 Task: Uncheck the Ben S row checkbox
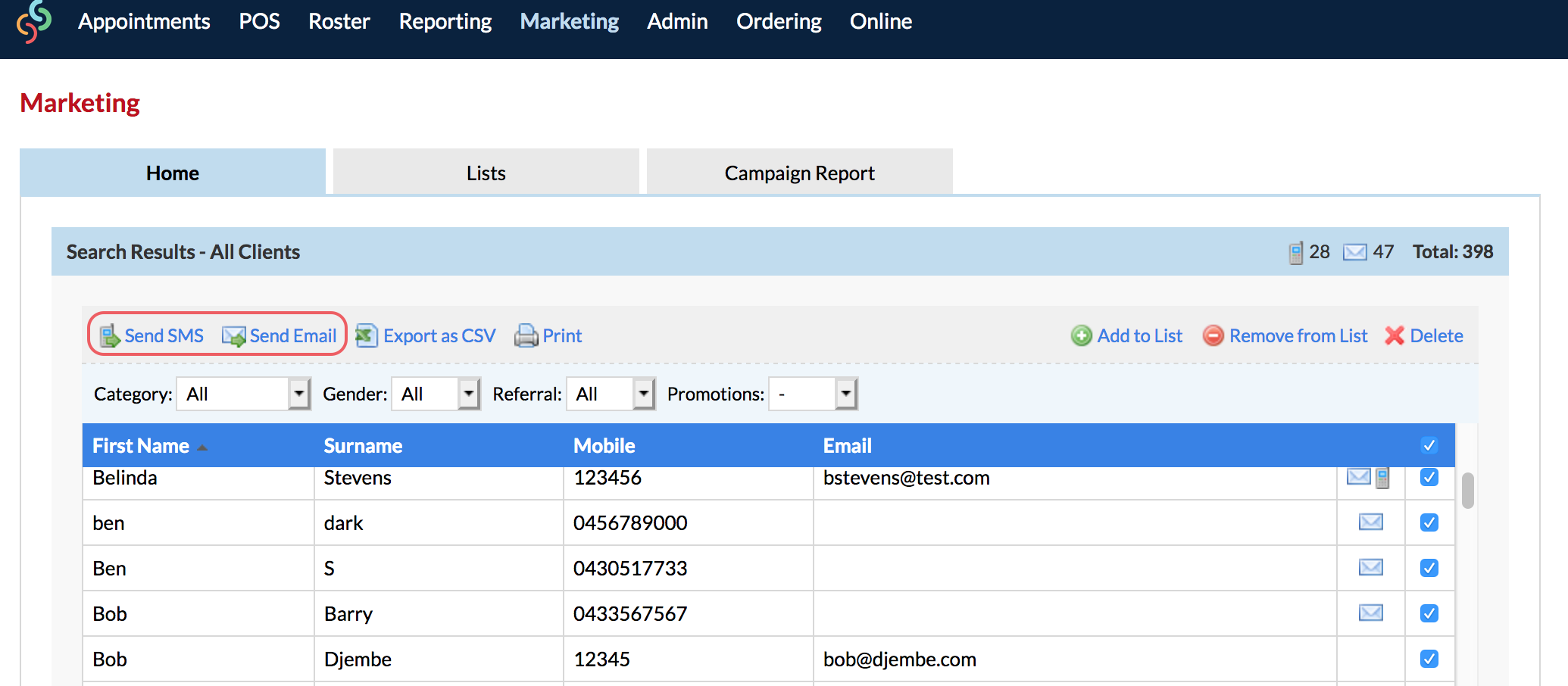click(1429, 568)
